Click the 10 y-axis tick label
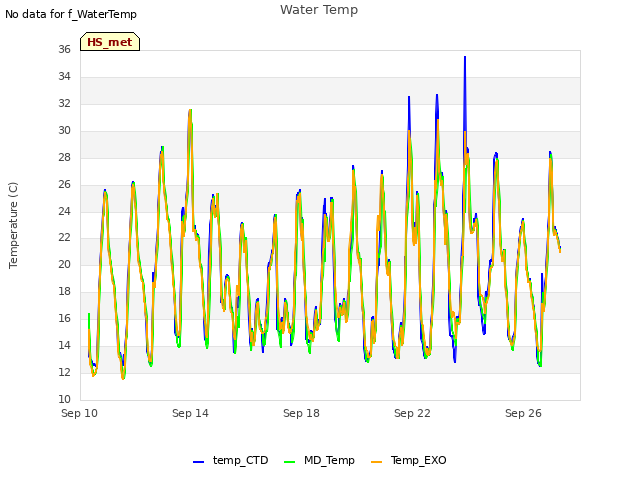 click(x=64, y=399)
